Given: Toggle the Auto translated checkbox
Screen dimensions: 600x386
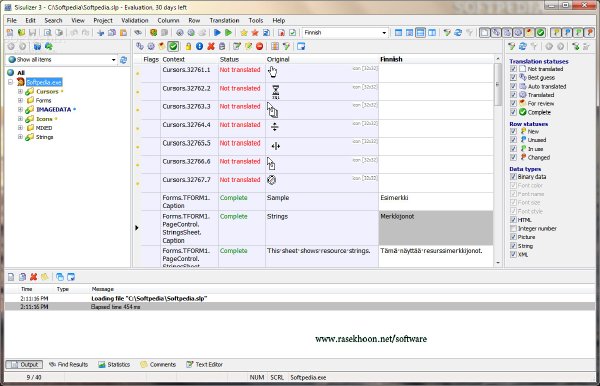Looking at the screenshot, I should [x=514, y=86].
